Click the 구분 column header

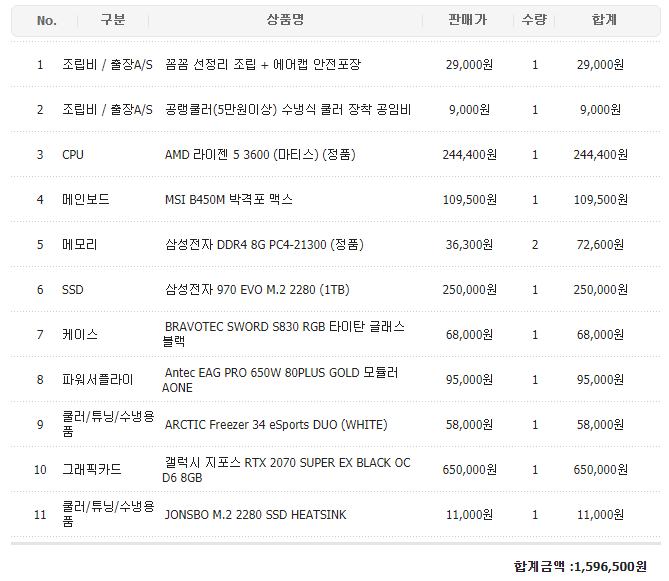113,20
